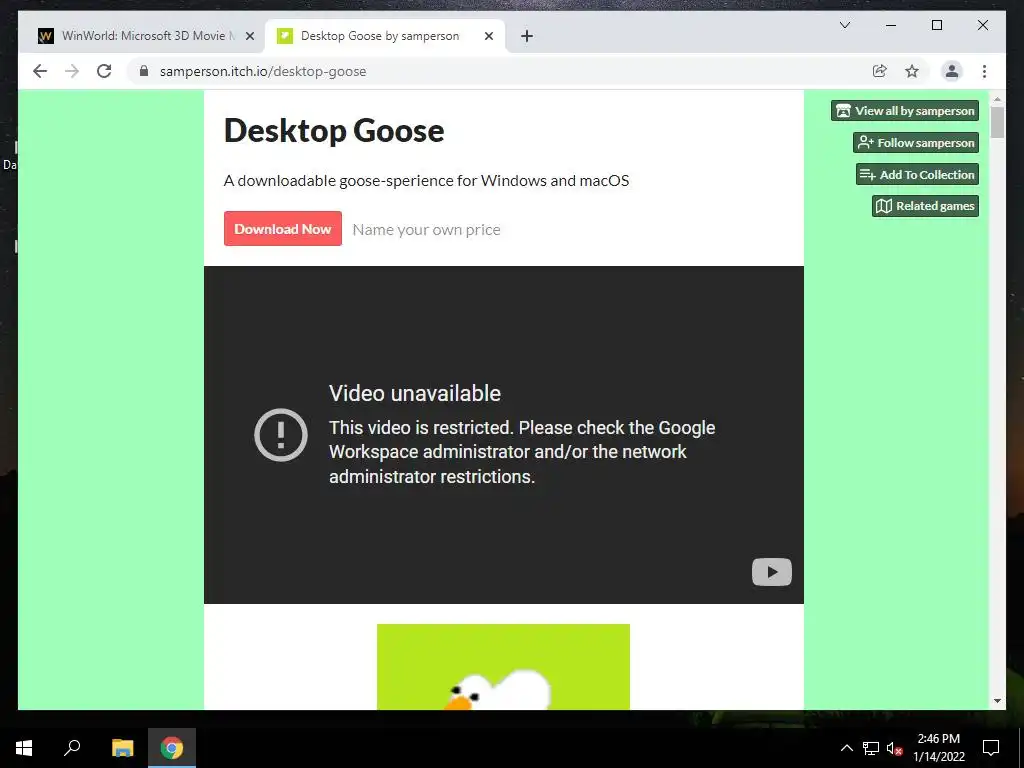View site info via the lock icon
This screenshot has width=1024, height=768.
click(x=144, y=71)
